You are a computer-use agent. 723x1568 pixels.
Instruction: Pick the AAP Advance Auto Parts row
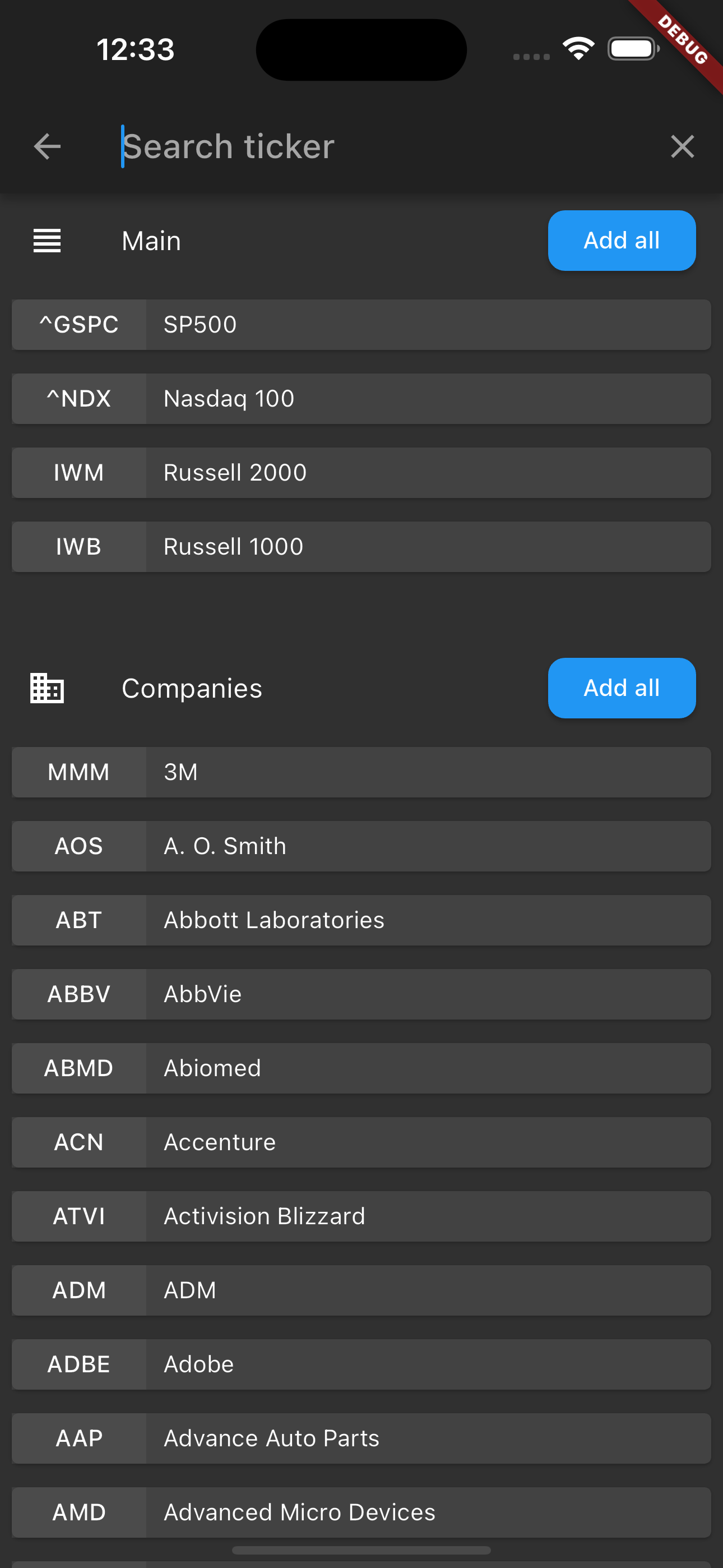361,1438
